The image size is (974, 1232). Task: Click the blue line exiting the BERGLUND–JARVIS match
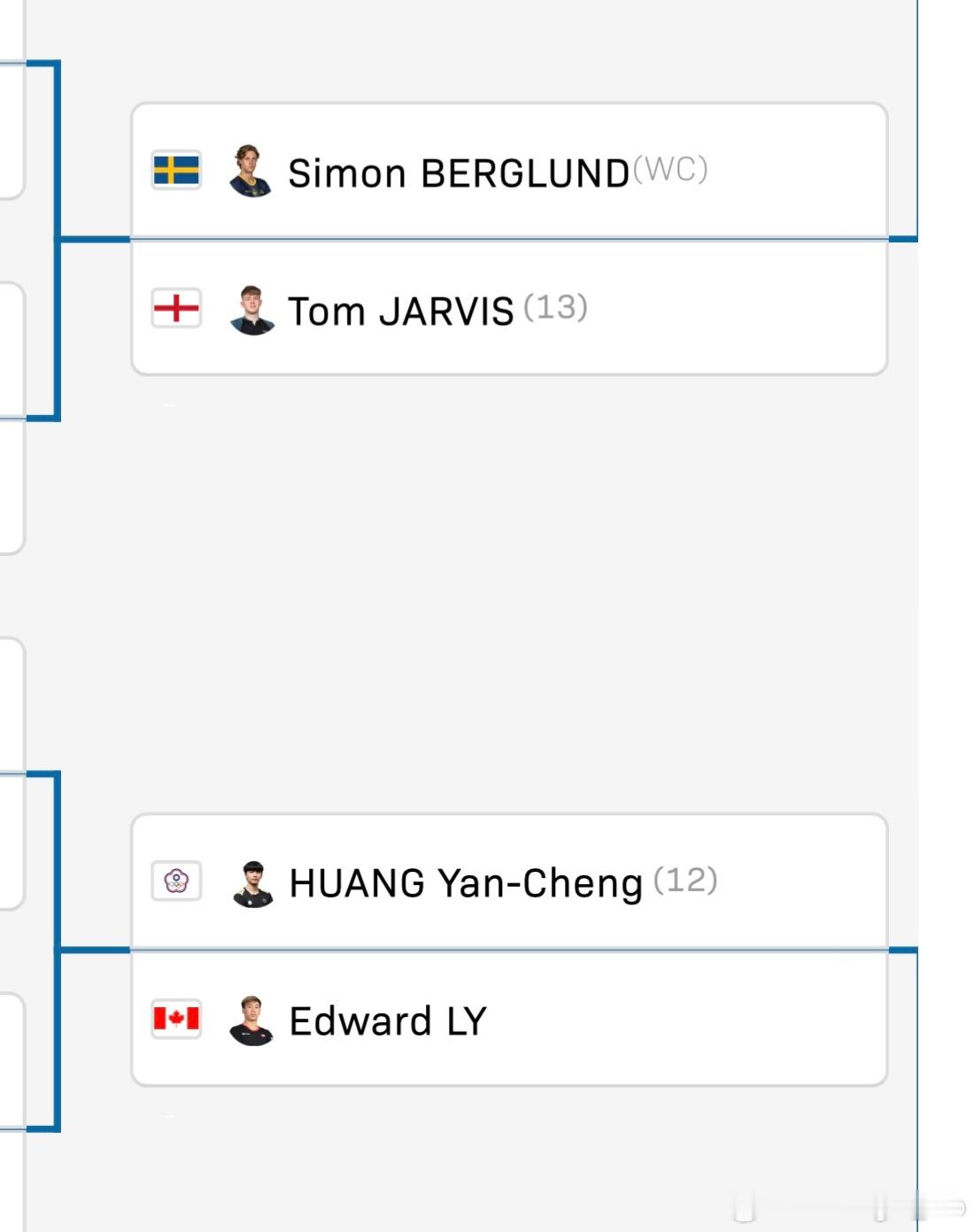(x=902, y=238)
